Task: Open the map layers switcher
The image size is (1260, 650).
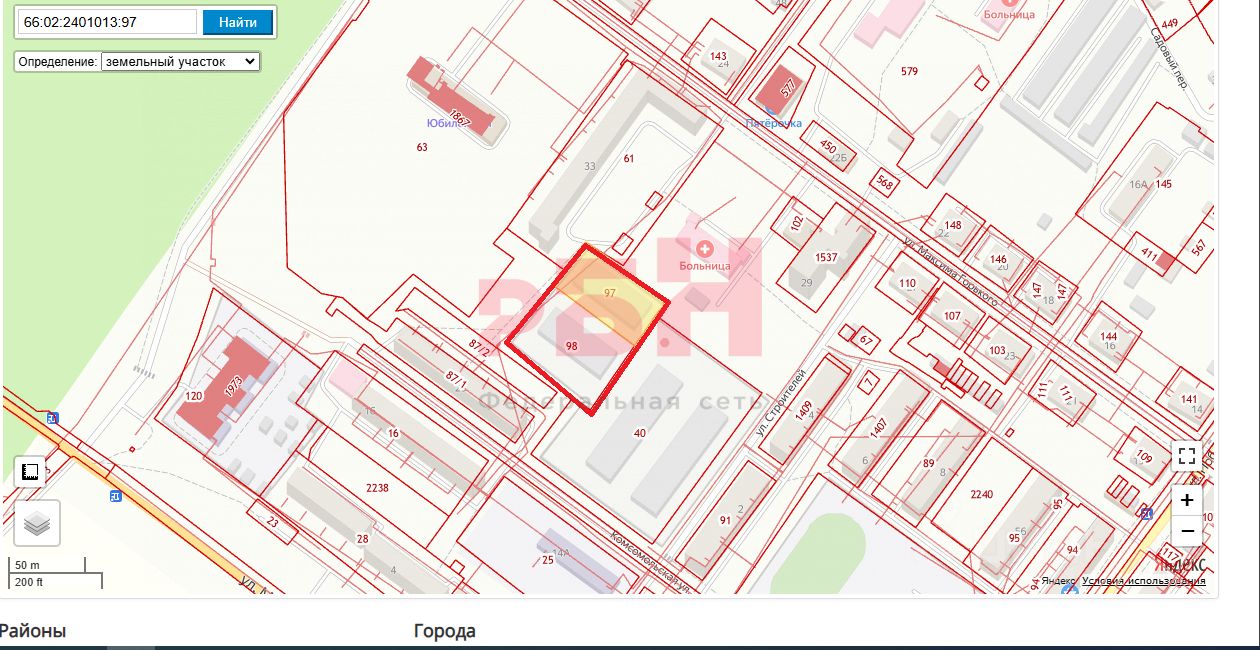Action: click(37, 523)
